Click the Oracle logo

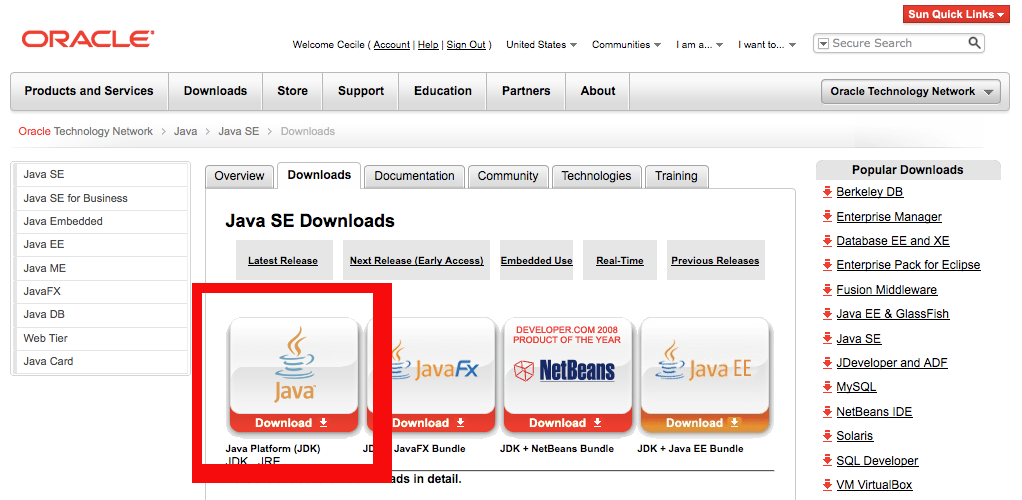88,38
